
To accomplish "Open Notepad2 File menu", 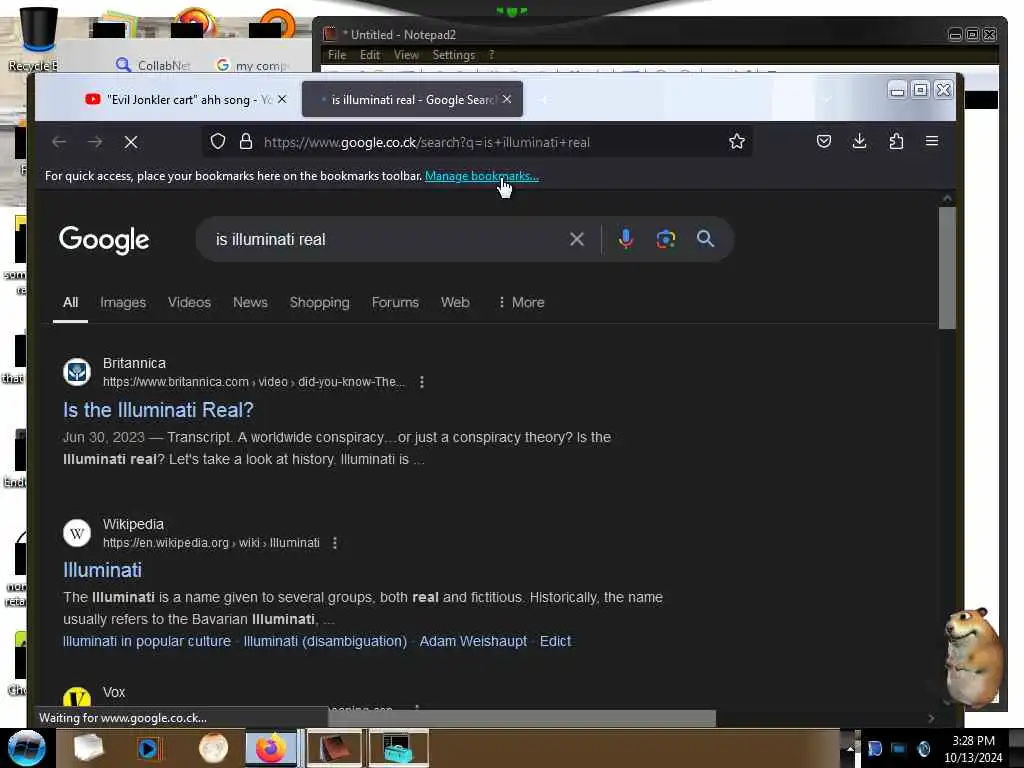I will pyautogui.click(x=336, y=55).
